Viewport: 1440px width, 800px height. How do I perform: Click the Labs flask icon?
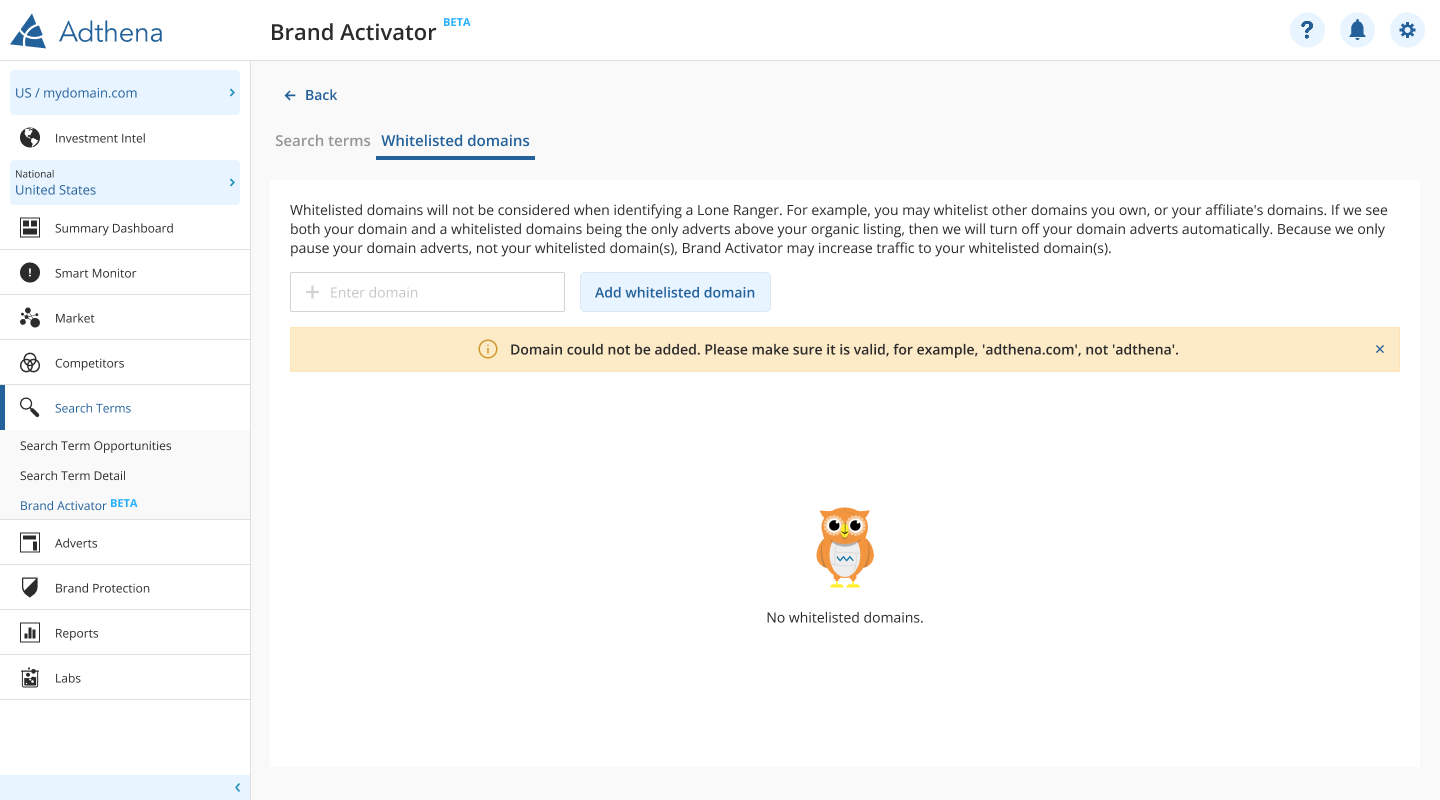click(30, 678)
